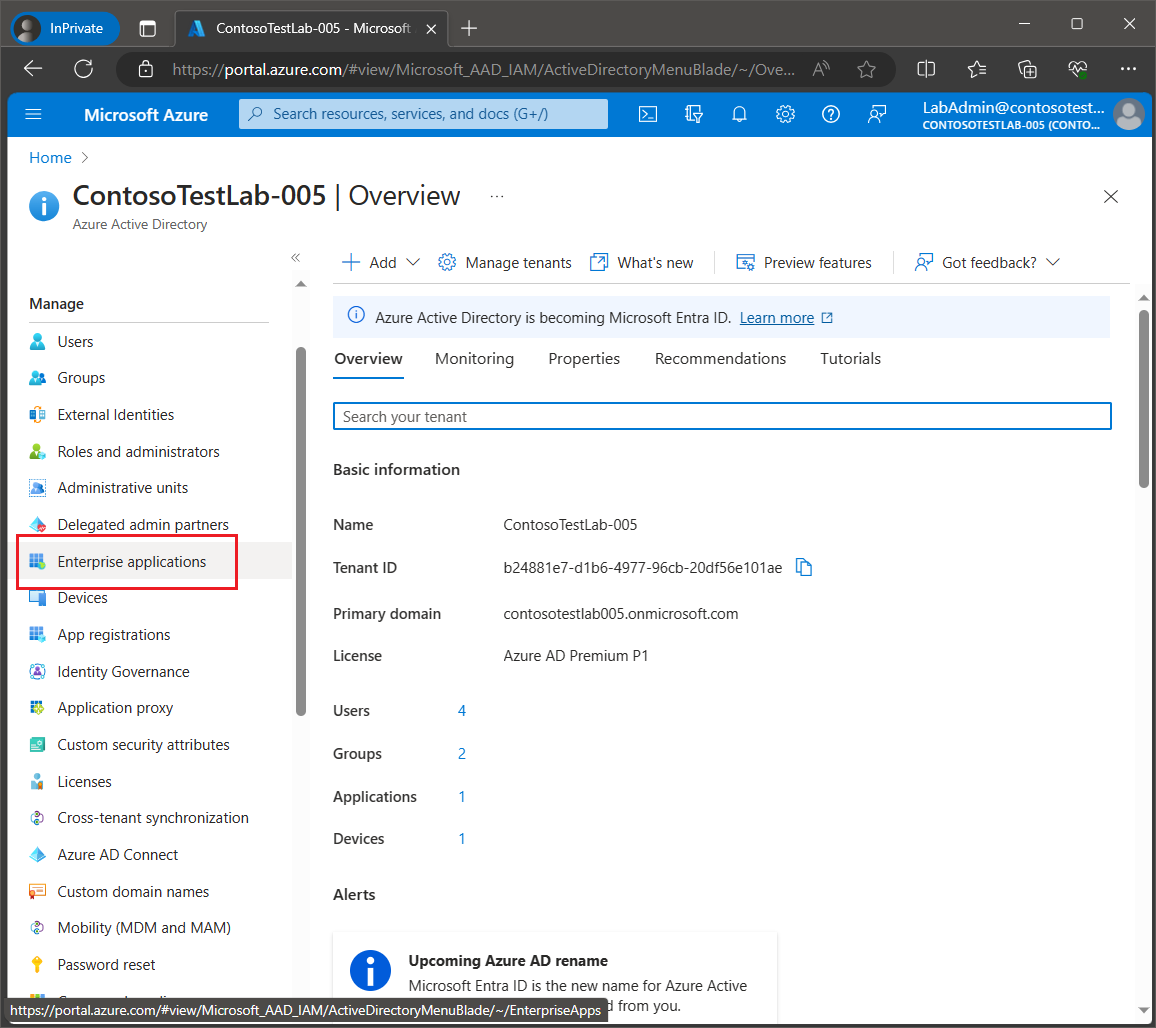Click the Groups count 2
The height and width of the screenshot is (1028, 1156).
(462, 754)
